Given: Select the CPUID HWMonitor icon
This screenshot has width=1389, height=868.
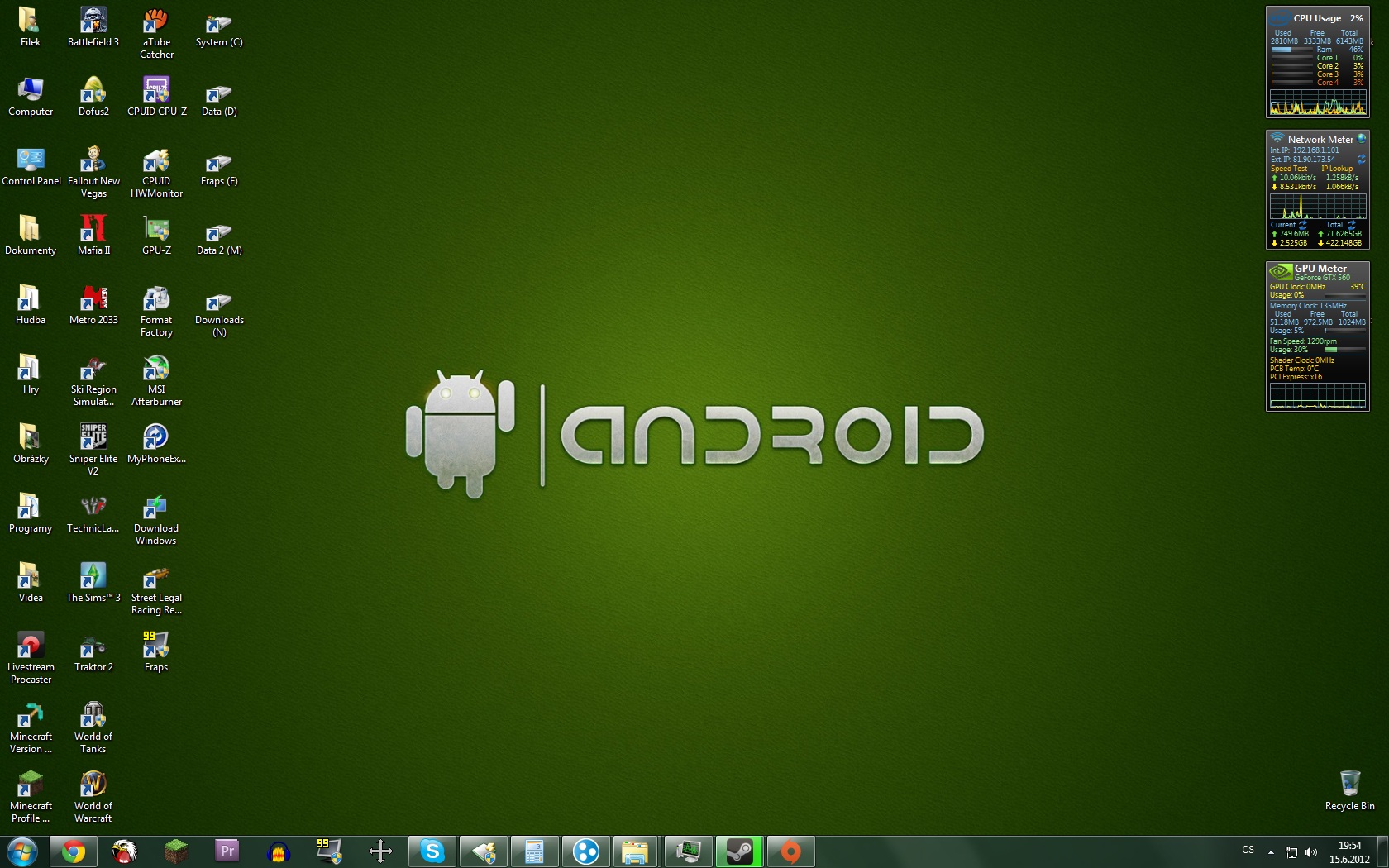Looking at the screenshot, I should click(x=156, y=172).
